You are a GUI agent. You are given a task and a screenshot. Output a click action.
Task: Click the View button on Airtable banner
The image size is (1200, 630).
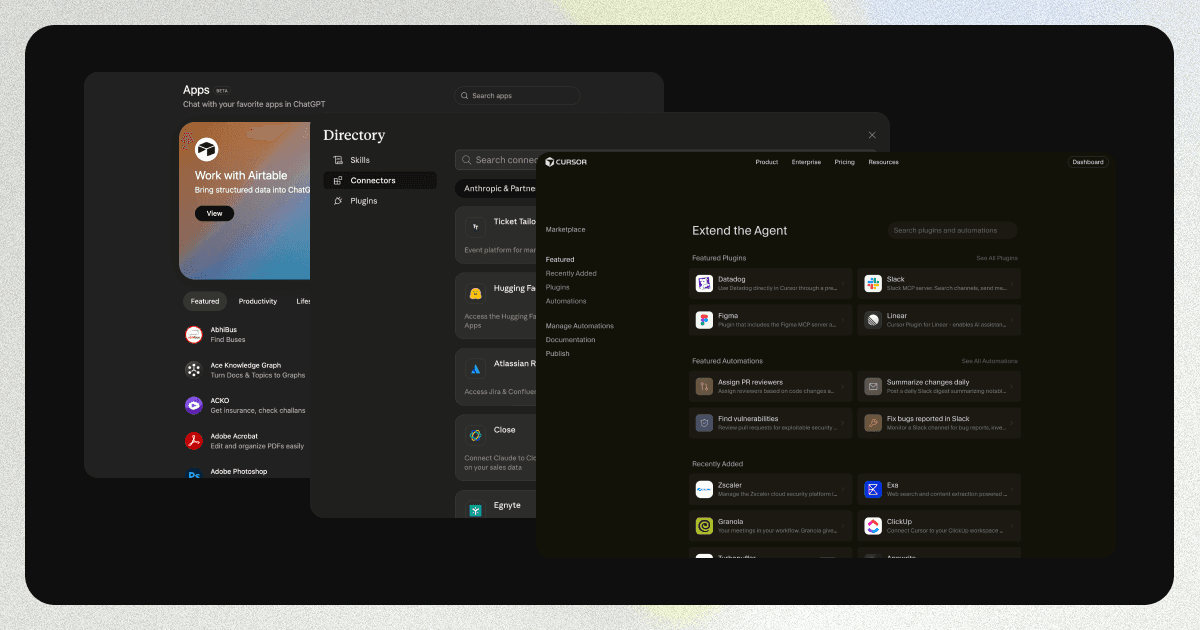coord(214,213)
